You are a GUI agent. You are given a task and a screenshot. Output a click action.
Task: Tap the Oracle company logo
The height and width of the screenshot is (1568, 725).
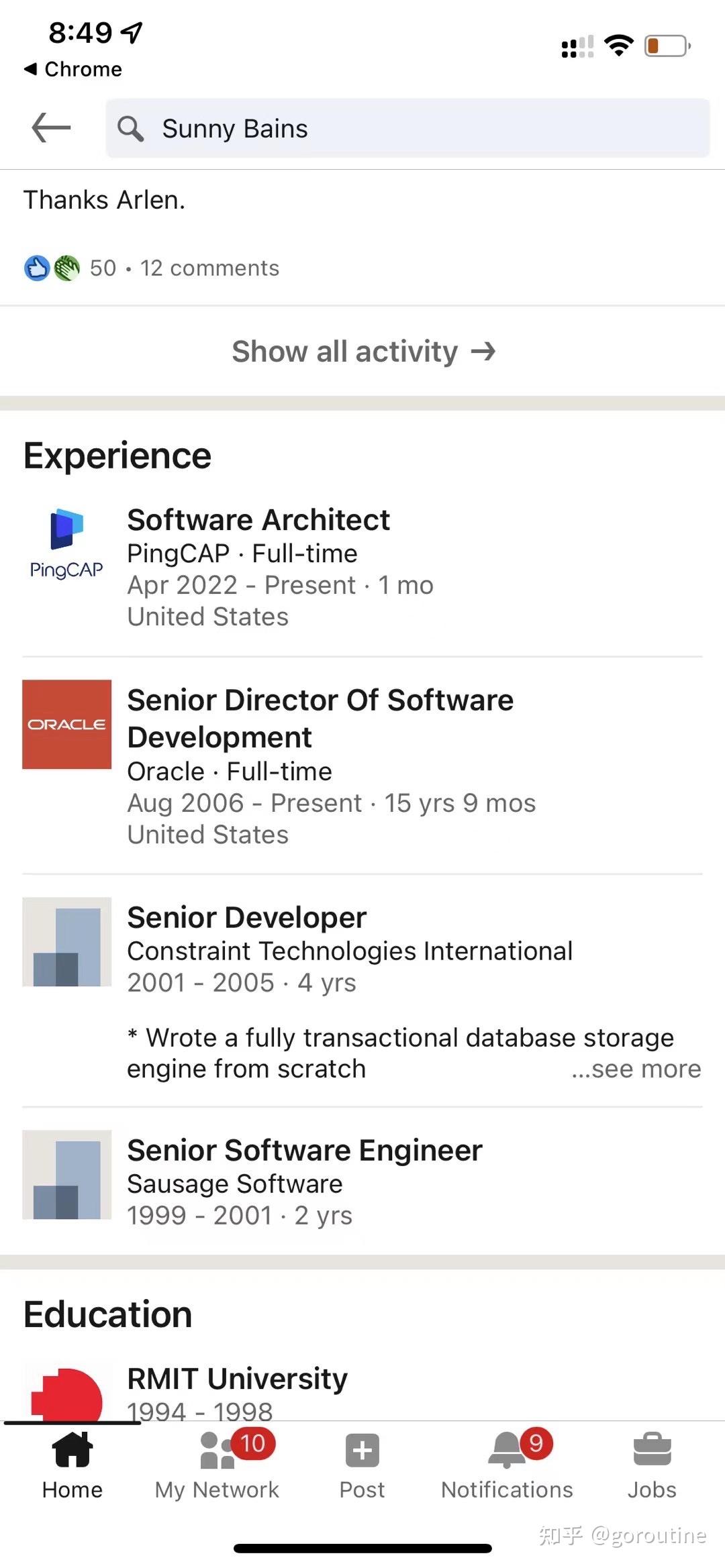pyautogui.click(x=66, y=724)
